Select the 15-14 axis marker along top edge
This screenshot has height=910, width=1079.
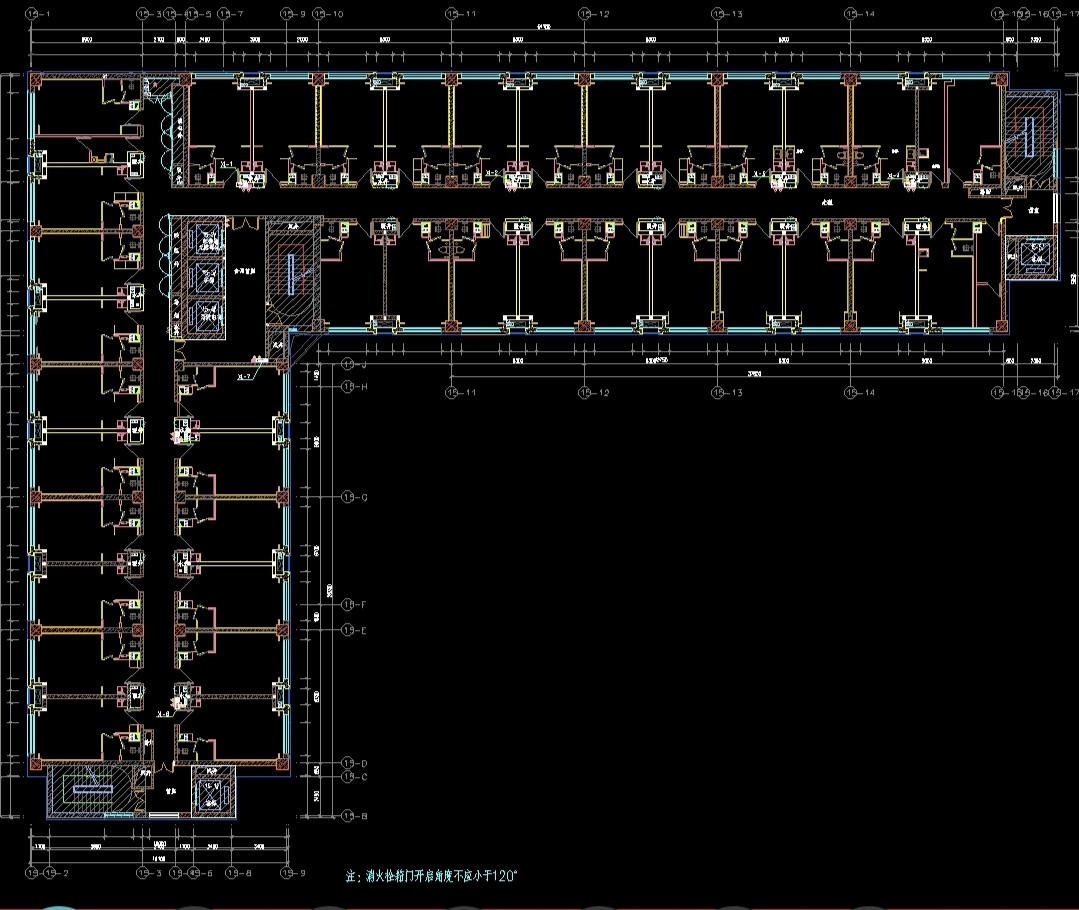coord(859,14)
